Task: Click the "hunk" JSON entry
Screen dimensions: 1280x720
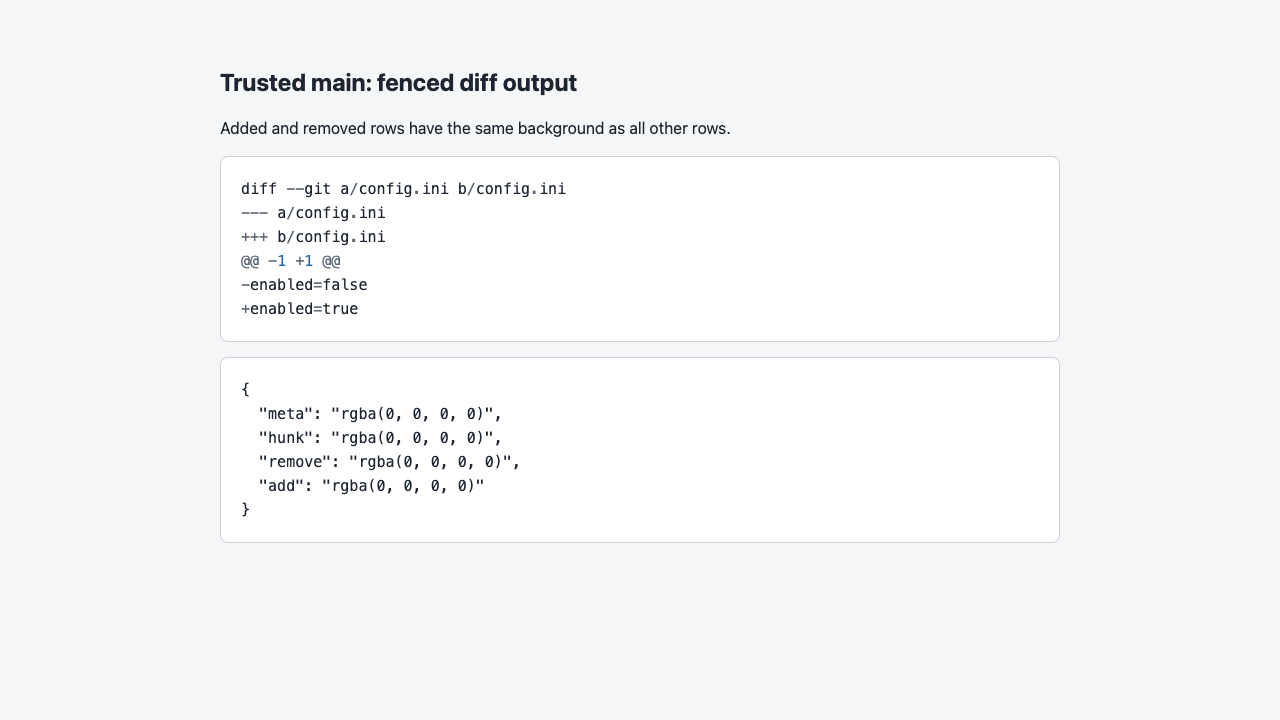Action: pos(380,437)
